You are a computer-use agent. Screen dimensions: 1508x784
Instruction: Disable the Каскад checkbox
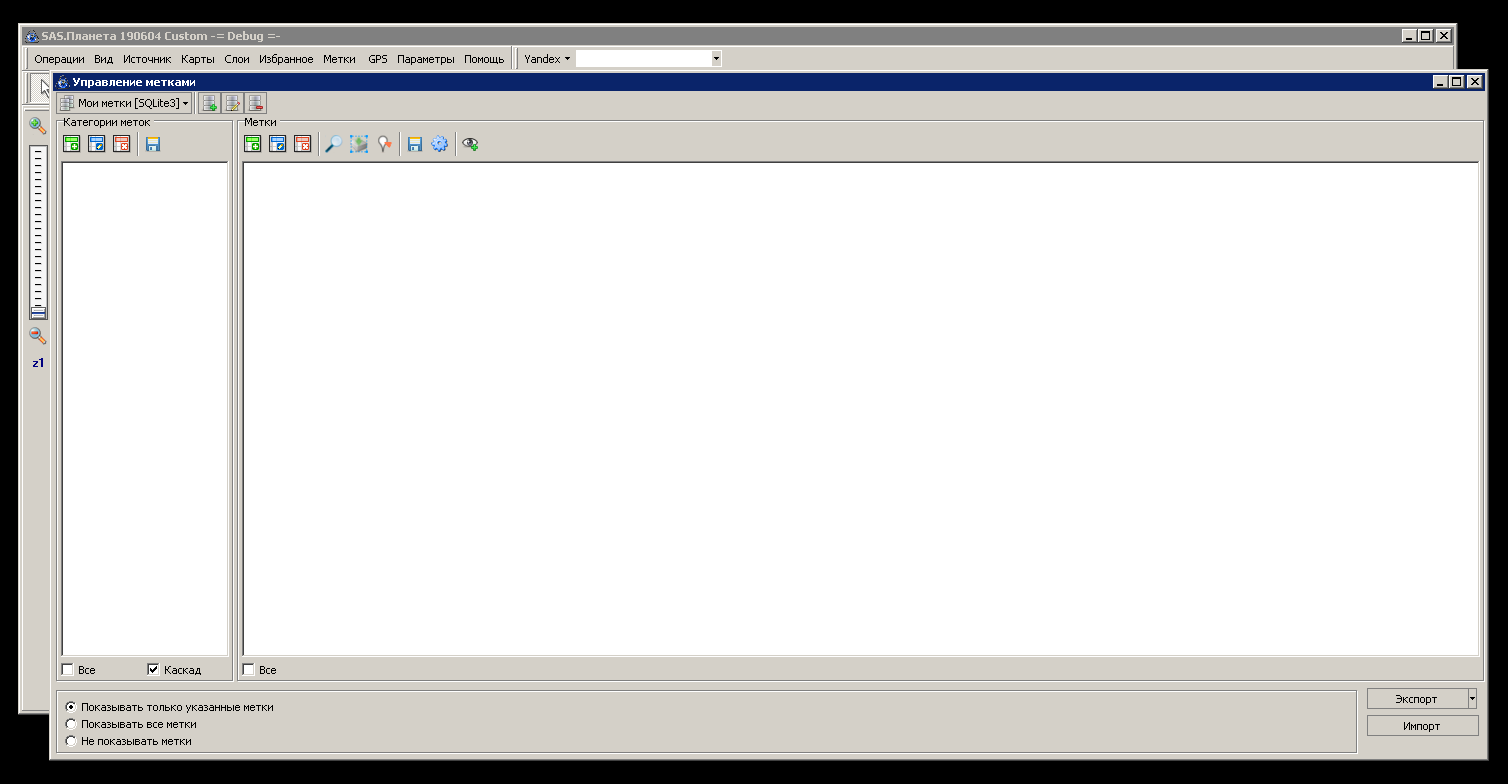(153, 670)
